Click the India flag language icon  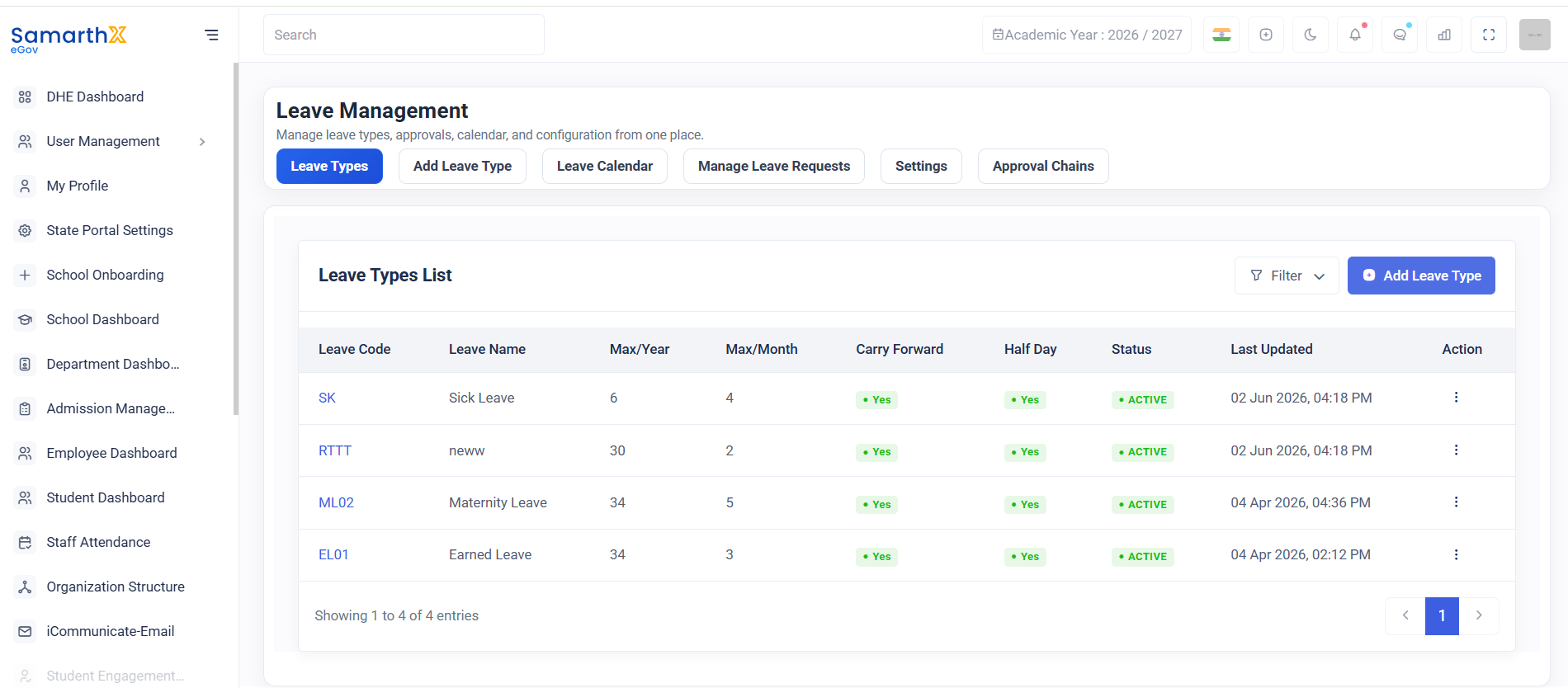[x=1221, y=35]
